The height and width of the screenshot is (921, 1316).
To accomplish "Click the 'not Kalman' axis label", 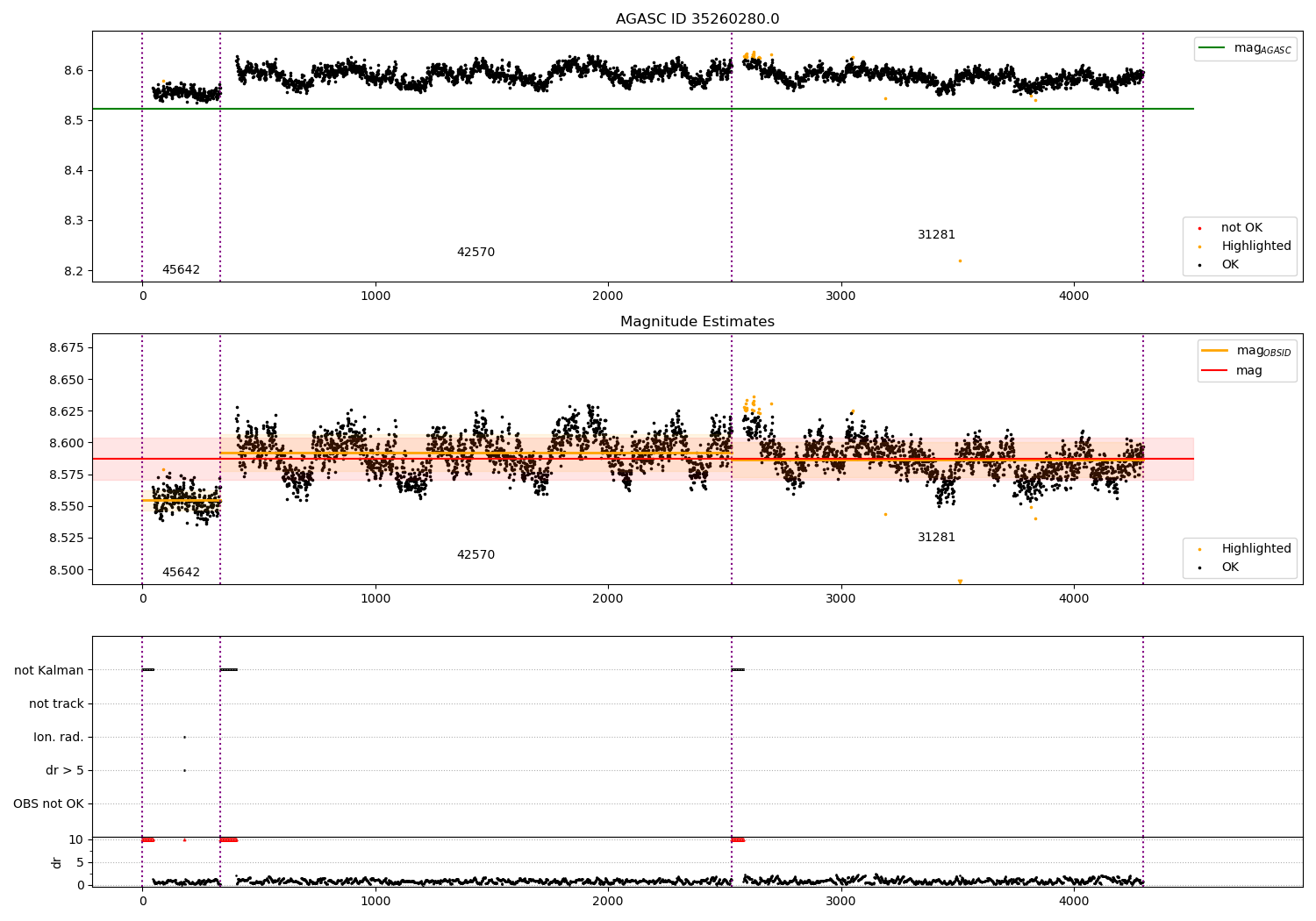I will 49,670.
